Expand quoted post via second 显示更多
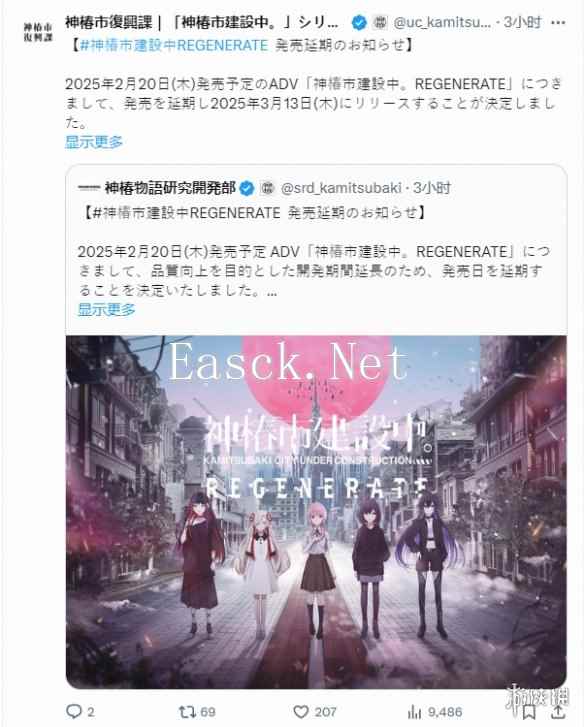The width and height of the screenshot is (584, 727). [107, 309]
